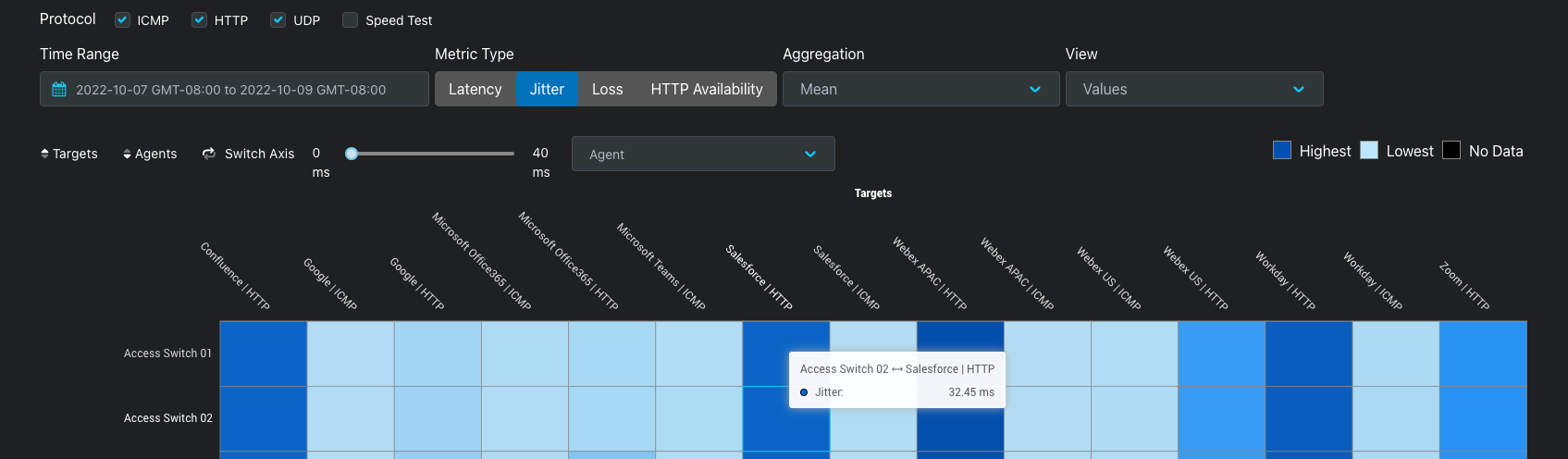The width and height of the screenshot is (1568, 459).
Task: Open the Aggregation Mean dropdown
Action: [920, 89]
